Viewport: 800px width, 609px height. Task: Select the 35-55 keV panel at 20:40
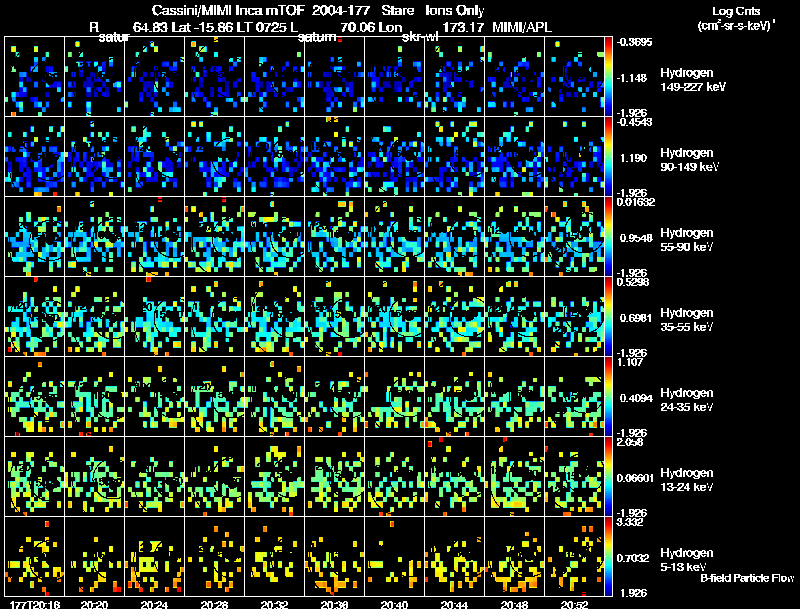click(395, 317)
